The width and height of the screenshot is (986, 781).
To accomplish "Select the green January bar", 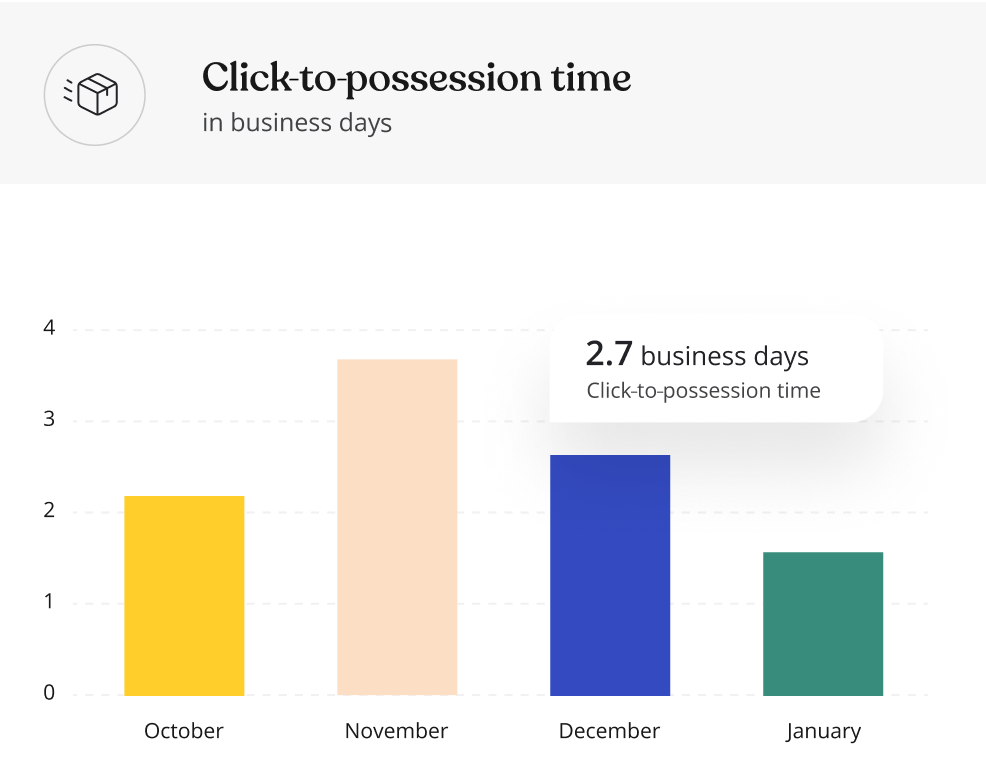I will 823,624.
